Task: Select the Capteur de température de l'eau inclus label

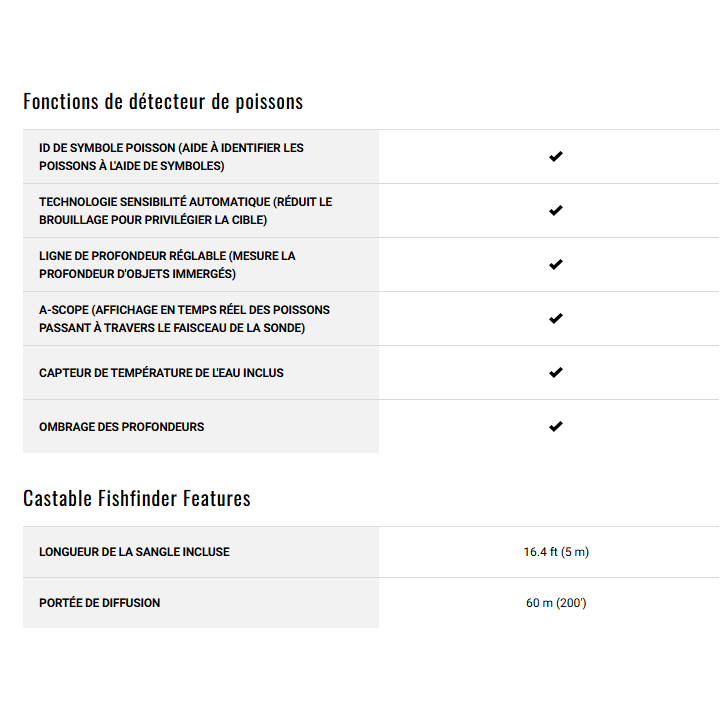Action: [x=161, y=373]
